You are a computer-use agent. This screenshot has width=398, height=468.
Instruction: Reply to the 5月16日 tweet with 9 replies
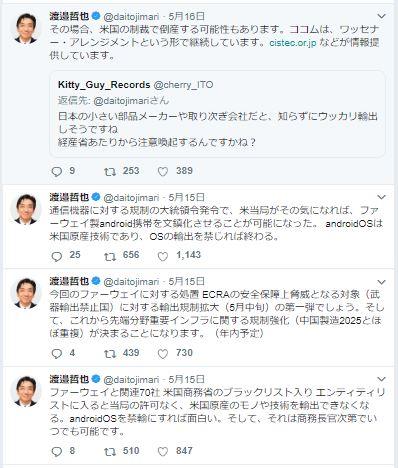(57, 172)
